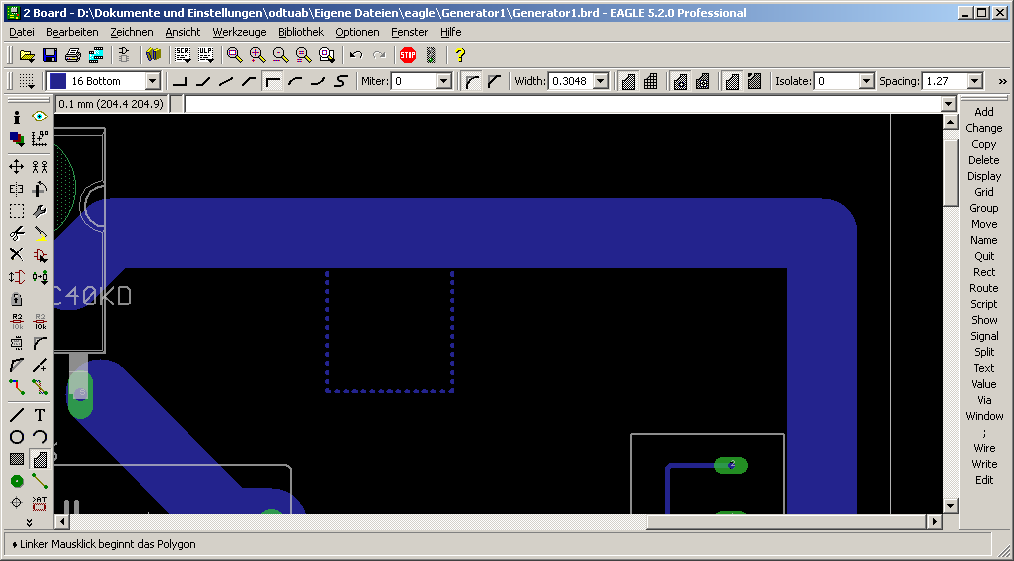Select the Group tool dashed rectangle
This screenshot has width=1014, height=561.
coord(17,211)
